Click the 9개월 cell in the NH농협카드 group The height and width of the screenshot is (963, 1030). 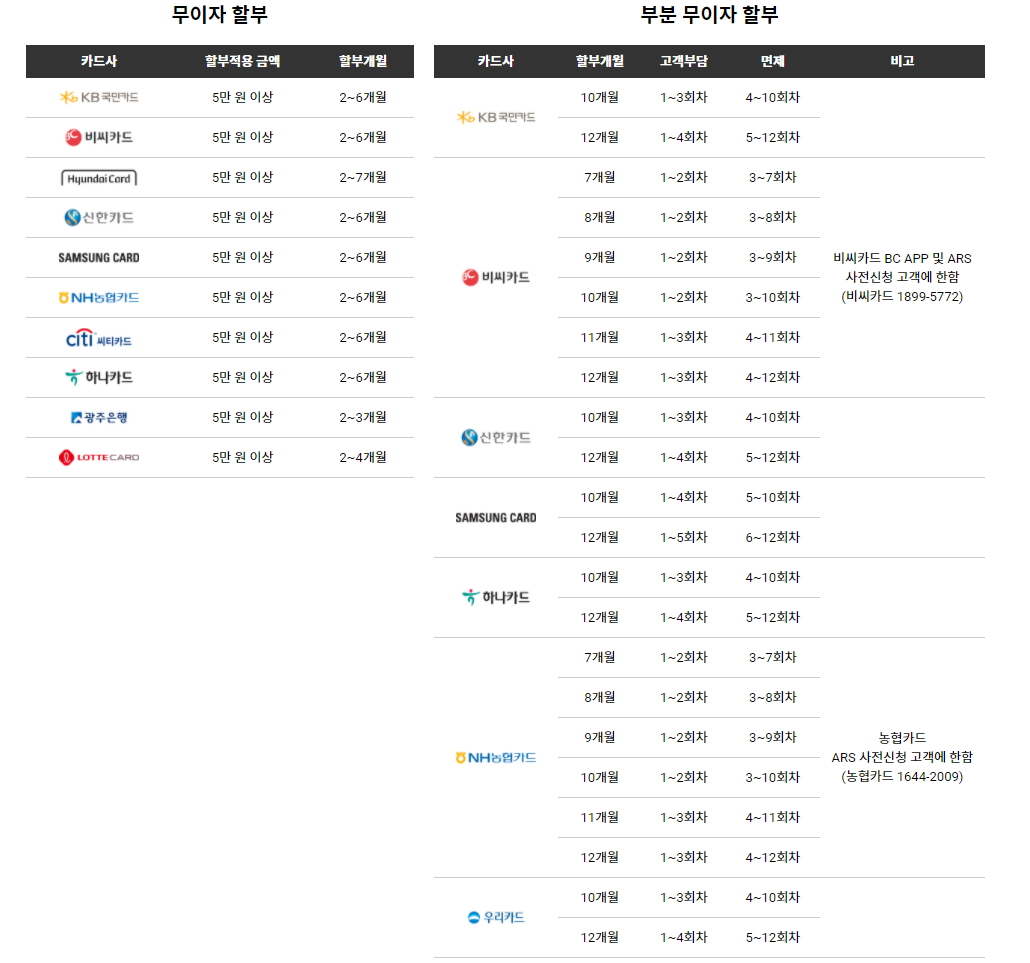[x=600, y=737]
